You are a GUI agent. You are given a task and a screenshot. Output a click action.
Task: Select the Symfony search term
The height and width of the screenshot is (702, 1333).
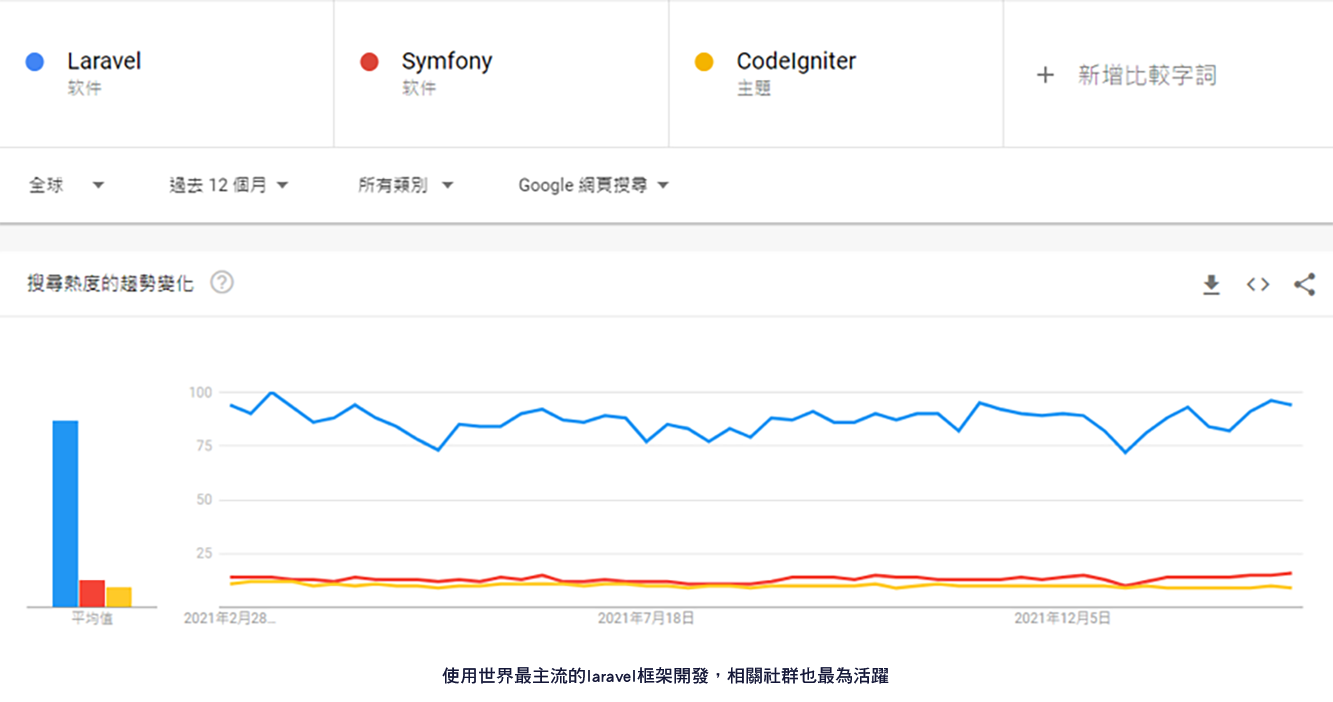[447, 61]
